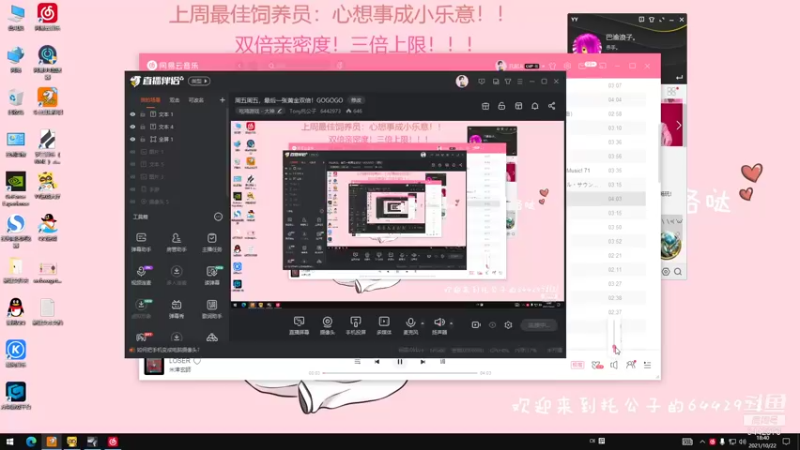Toggle visibility of layer 全屏 1

pyautogui.click(x=133, y=139)
